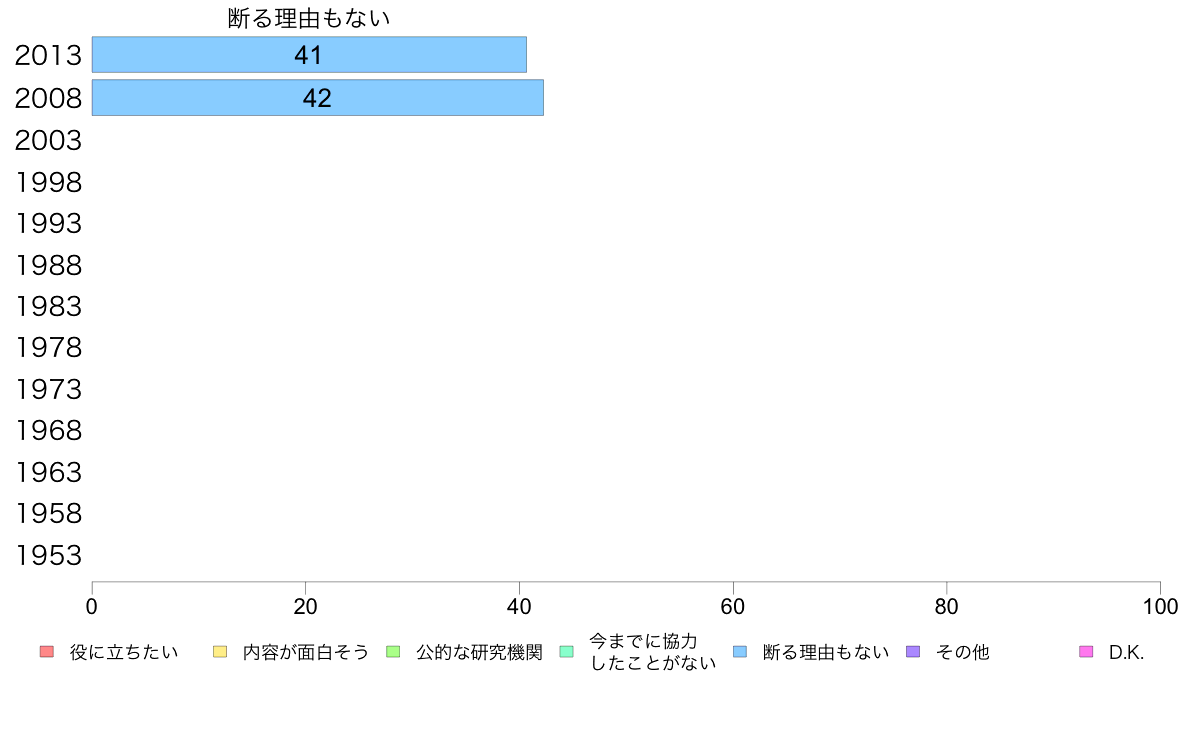1188x736 pixels.
Task: Click the yellow 内容が面白そう legend swatch
Action: [220, 652]
